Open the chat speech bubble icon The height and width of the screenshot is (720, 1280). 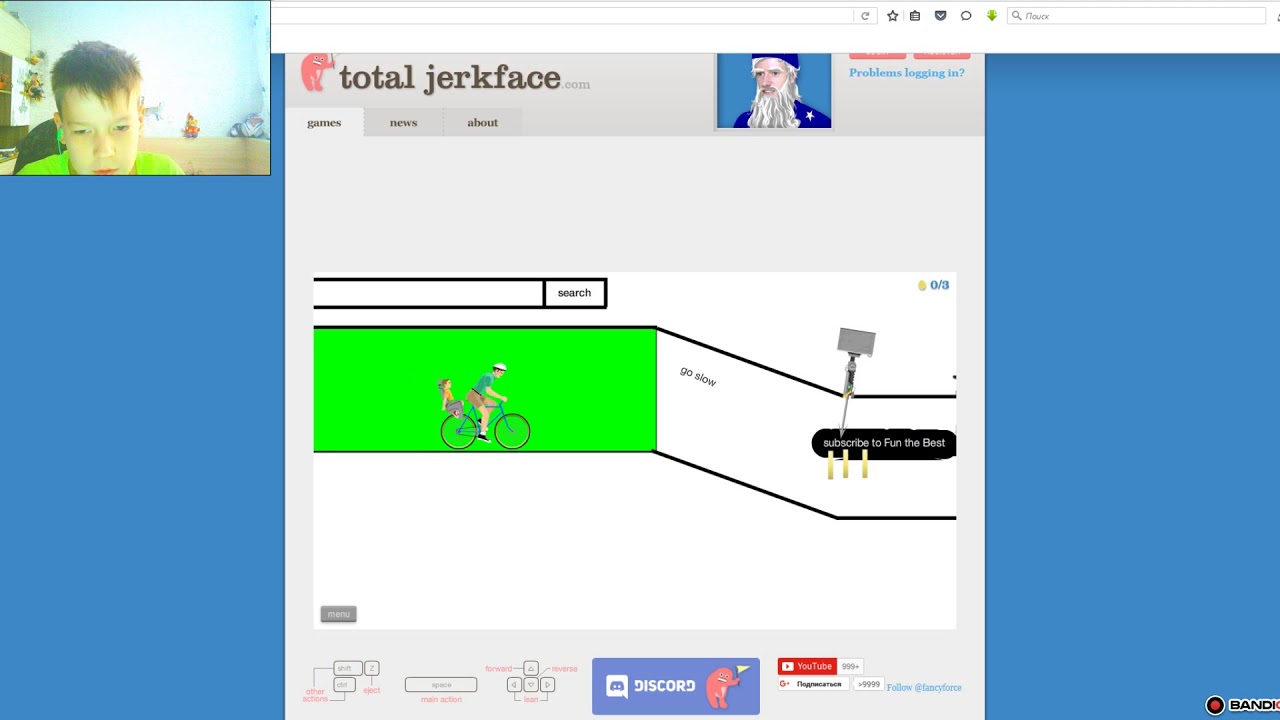coord(966,16)
